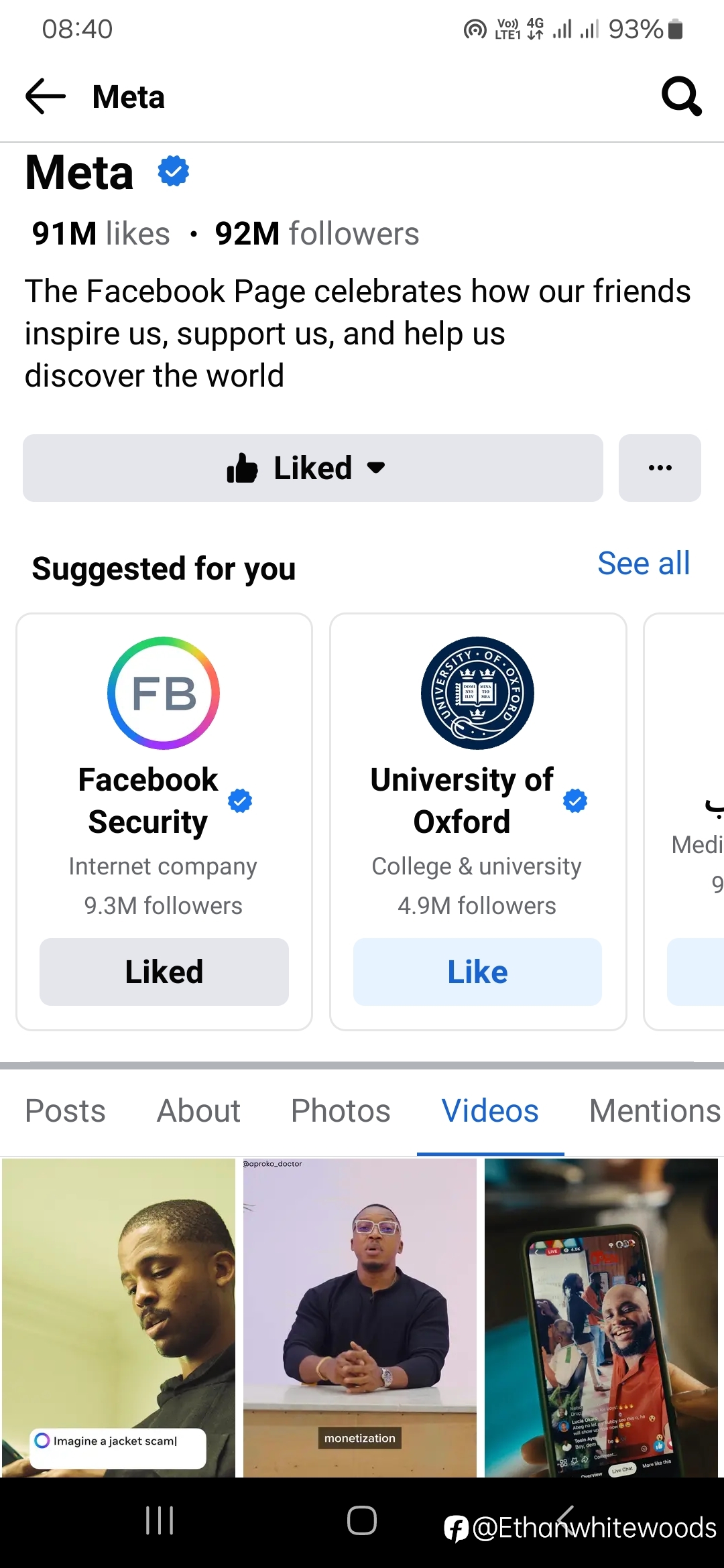This screenshot has height=1568, width=724.
Task: Like the University of Oxford page
Action: click(477, 972)
